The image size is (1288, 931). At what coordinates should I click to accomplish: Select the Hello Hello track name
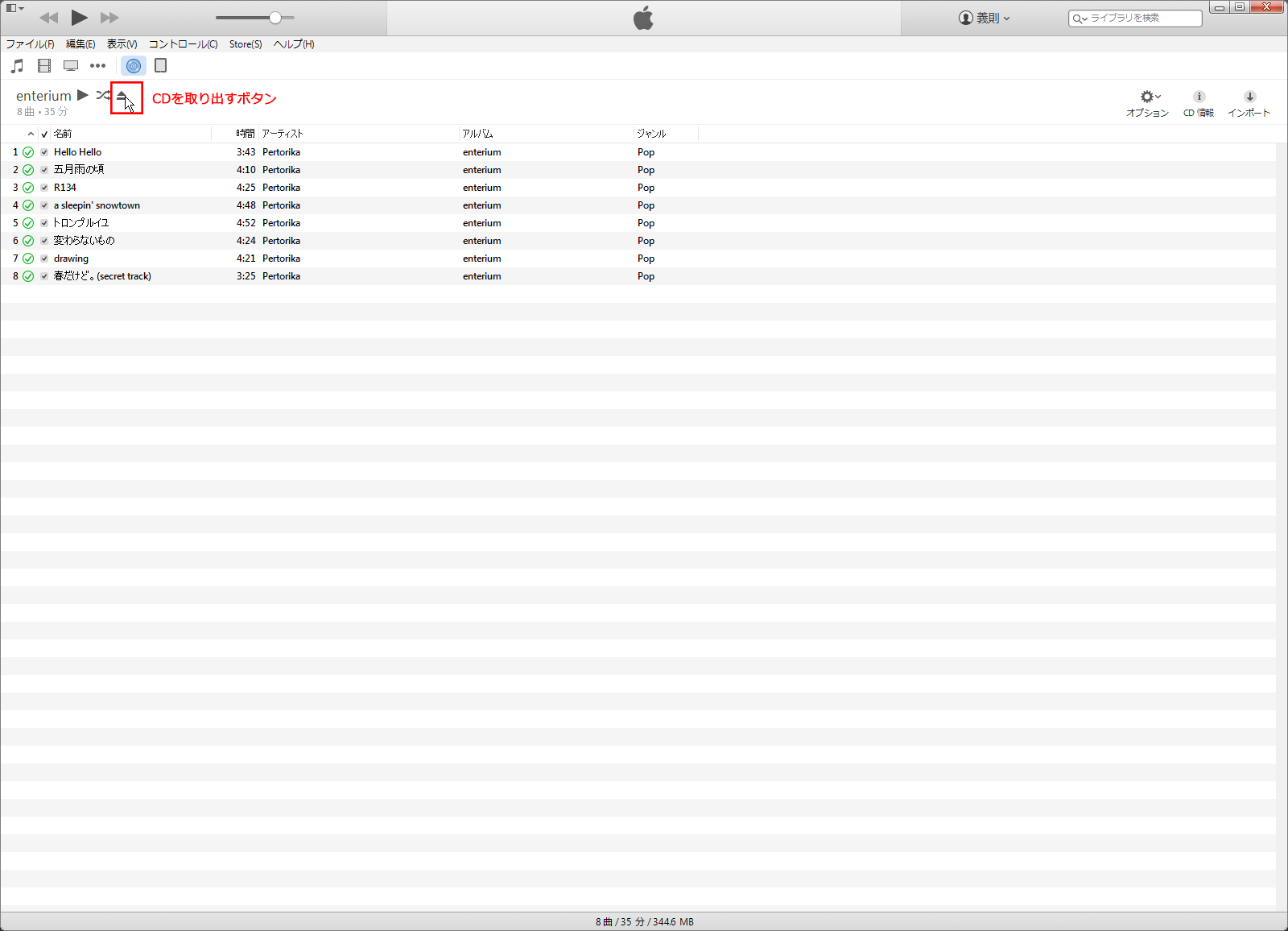(78, 152)
